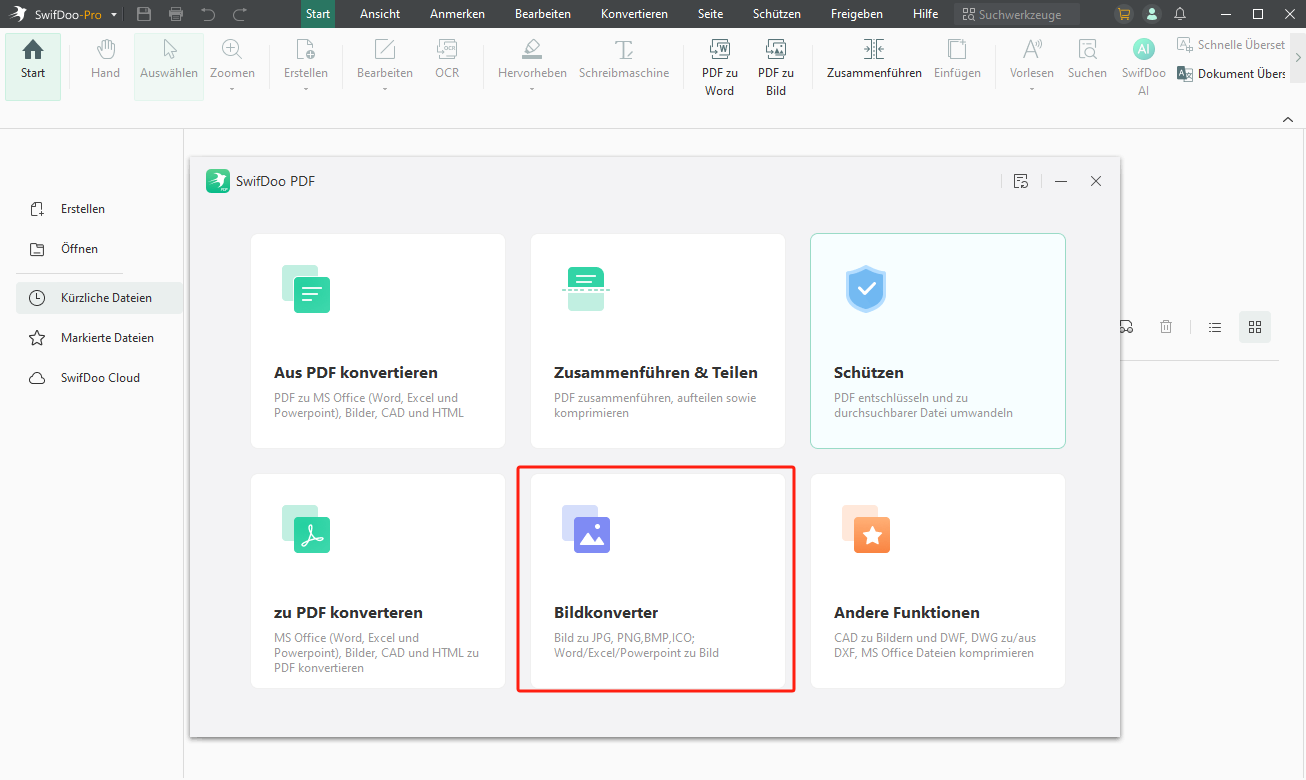1306x780 pixels.
Task: Switch to list view
Action: pyautogui.click(x=1215, y=327)
